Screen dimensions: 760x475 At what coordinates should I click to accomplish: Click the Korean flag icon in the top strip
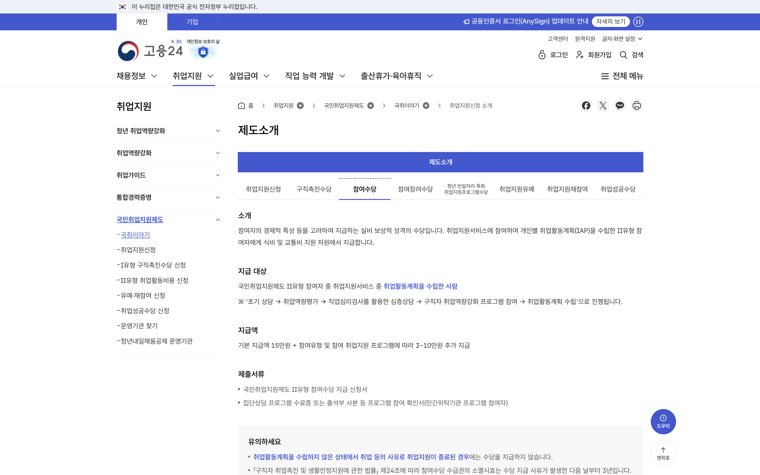click(122, 7)
